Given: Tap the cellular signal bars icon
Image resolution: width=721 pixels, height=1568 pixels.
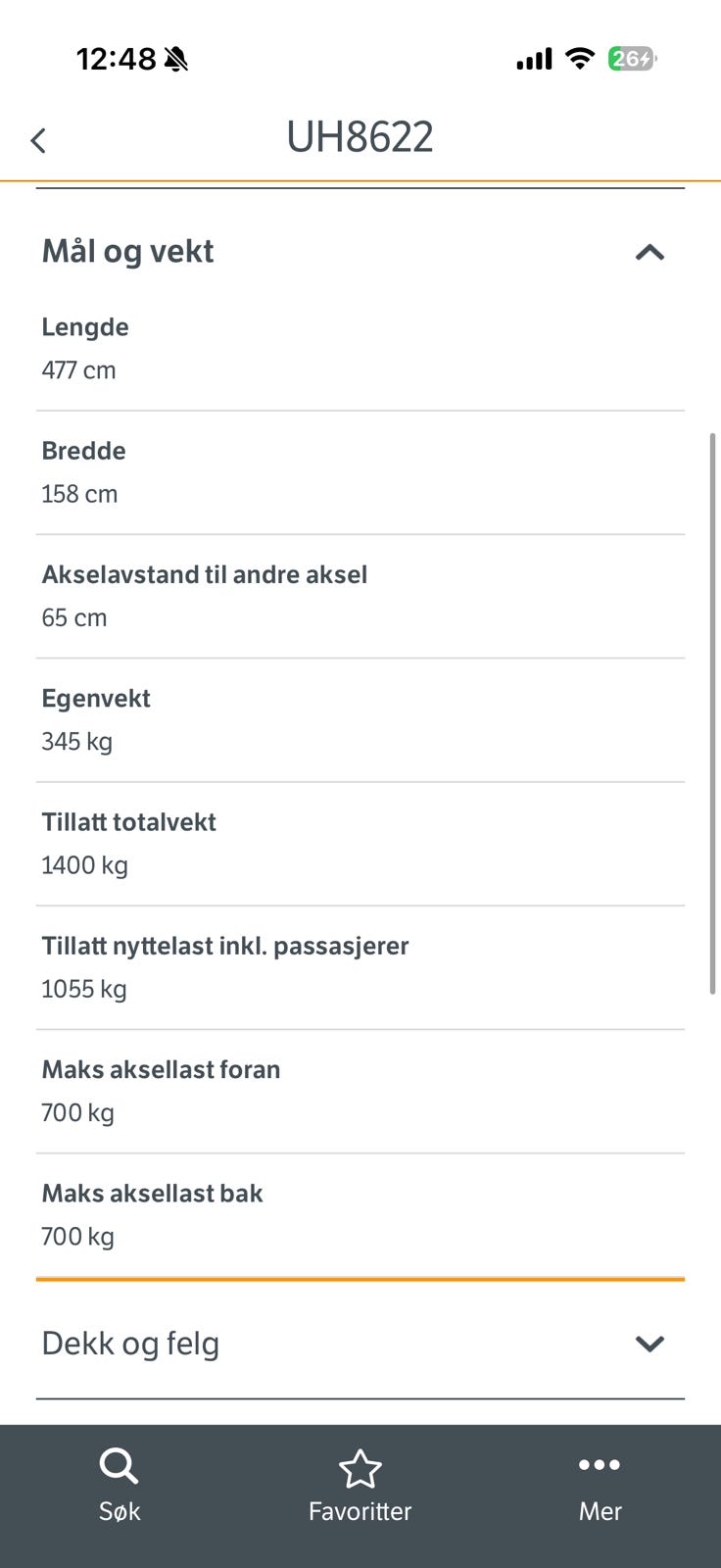Looking at the screenshot, I should click(534, 59).
